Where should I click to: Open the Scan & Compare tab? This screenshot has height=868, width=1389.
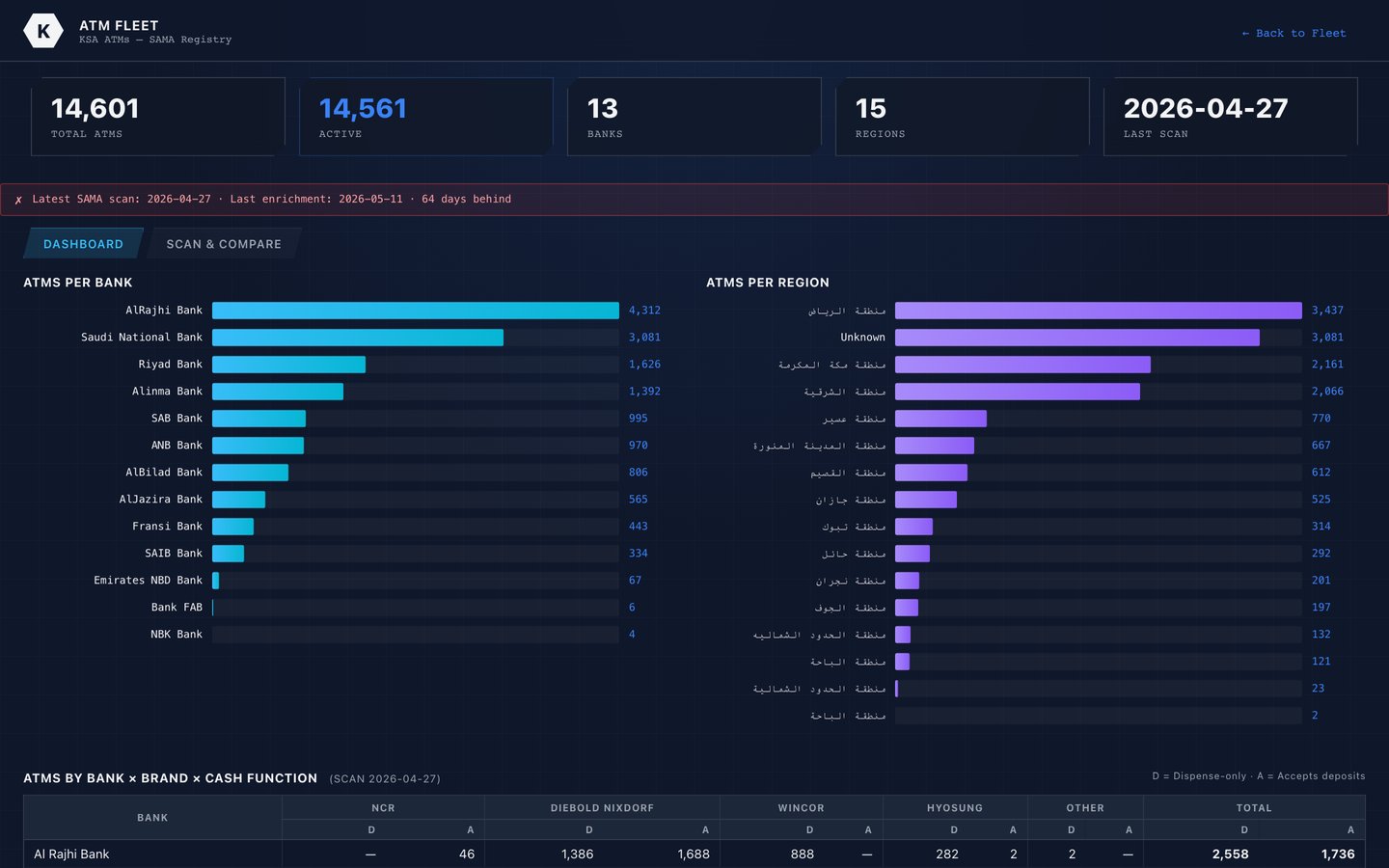[224, 244]
